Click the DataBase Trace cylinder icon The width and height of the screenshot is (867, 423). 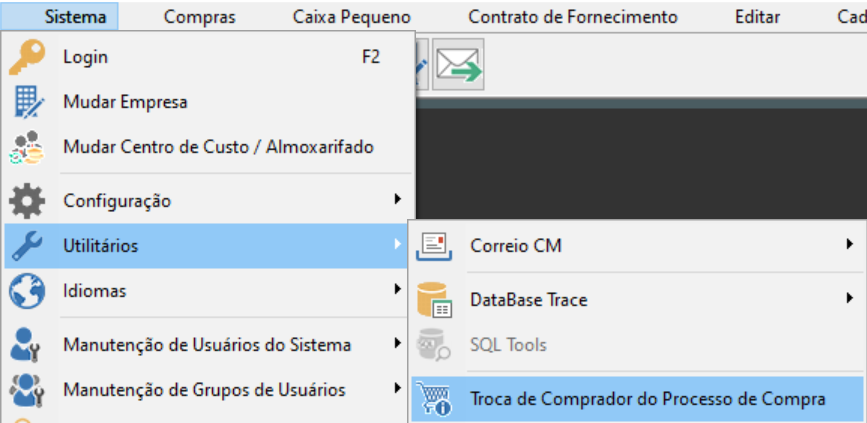coord(434,300)
